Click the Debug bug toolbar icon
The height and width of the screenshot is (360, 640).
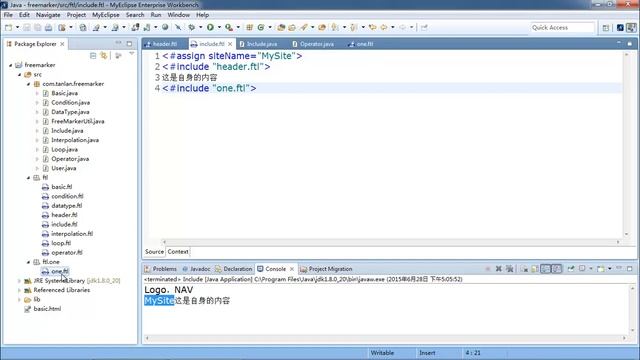(x=191, y=27)
